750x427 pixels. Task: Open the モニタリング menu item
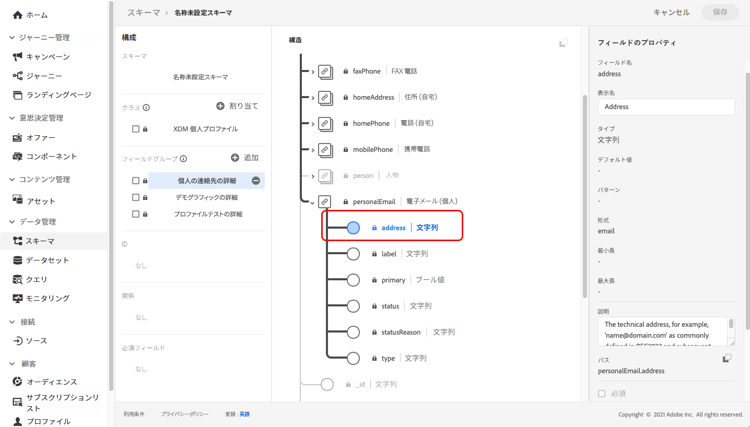coord(47,298)
